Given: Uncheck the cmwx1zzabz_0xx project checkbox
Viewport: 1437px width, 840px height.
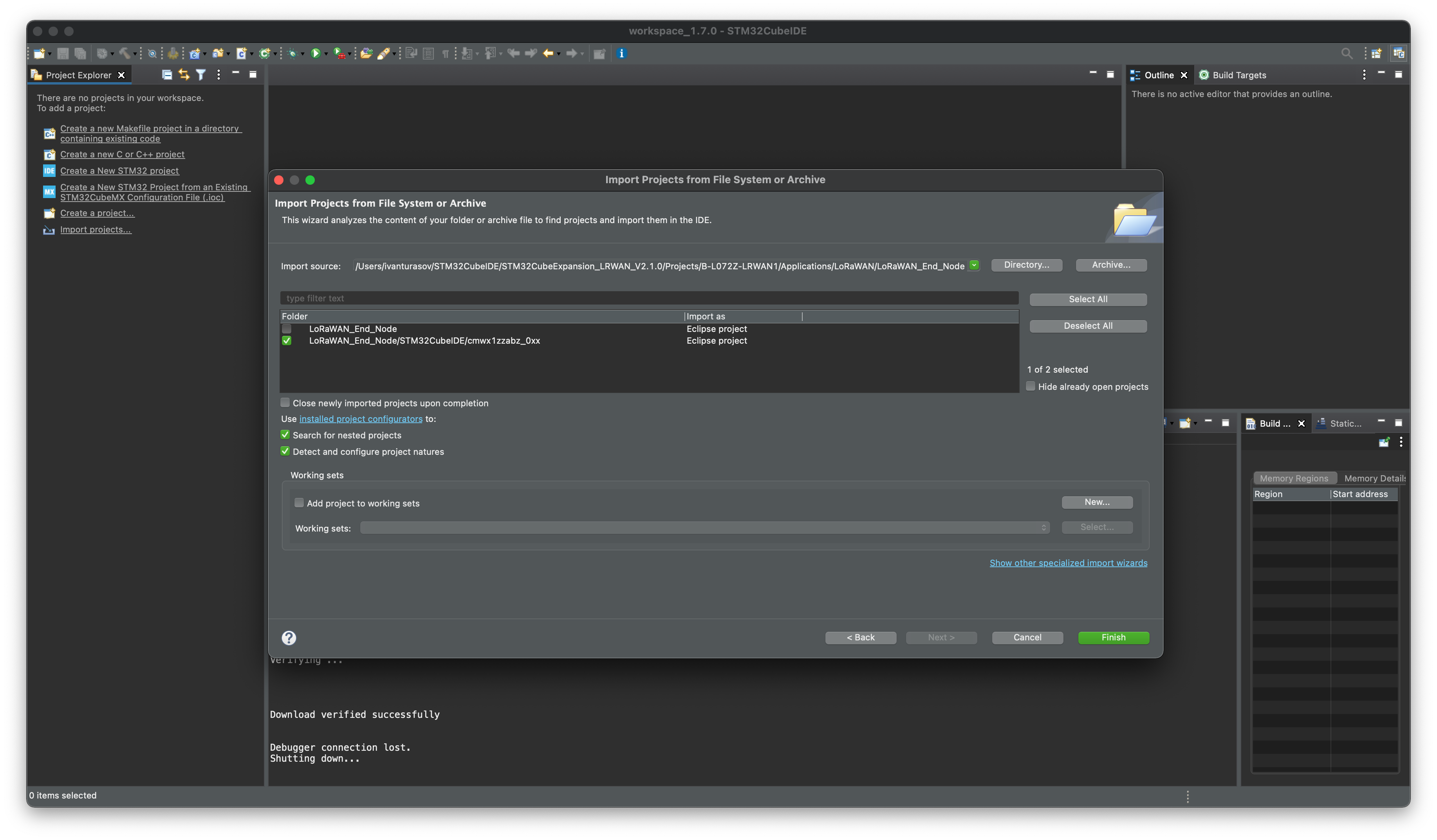Looking at the screenshot, I should pyautogui.click(x=287, y=341).
